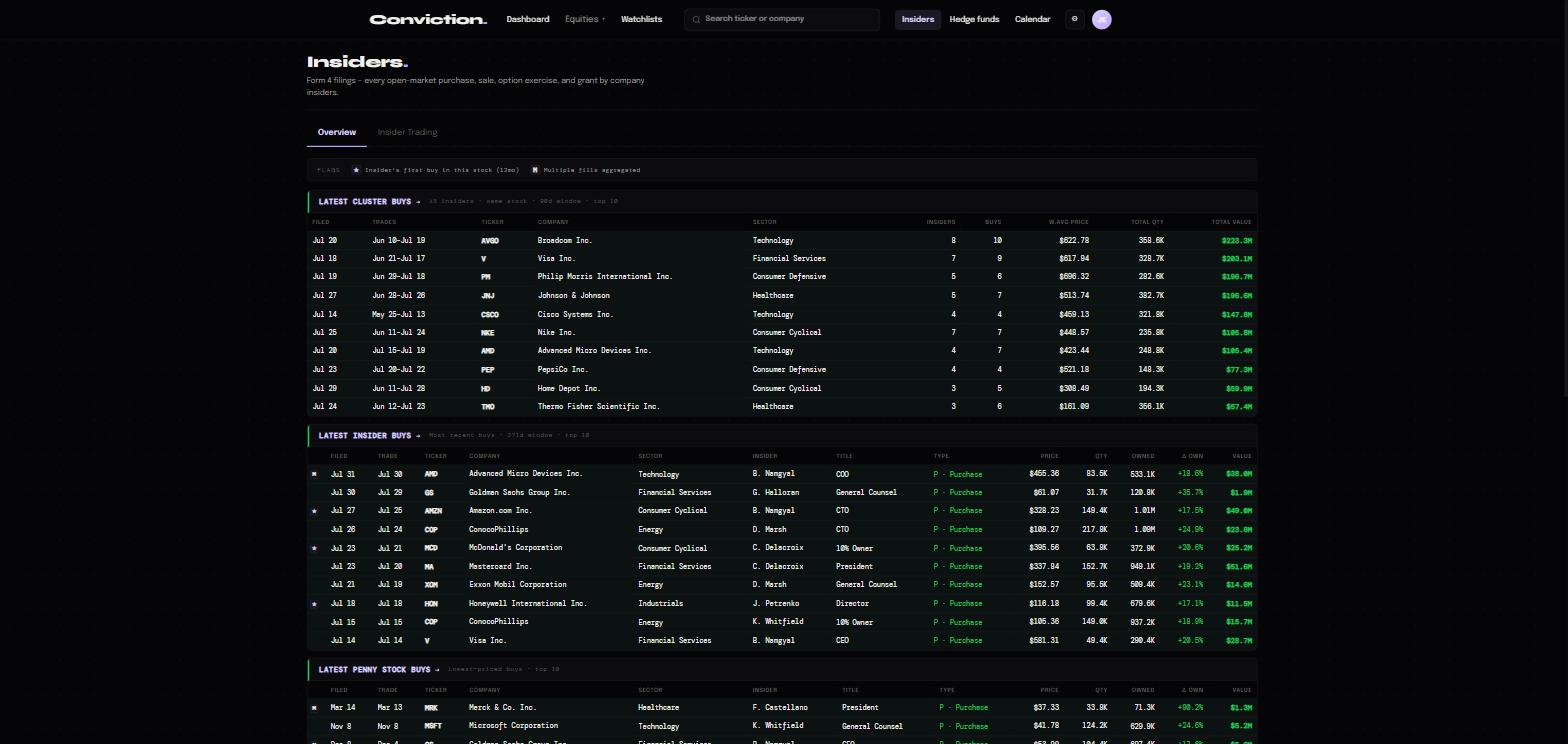The height and width of the screenshot is (744, 1568).
Task: Click Nike Inc. company name
Action: (x=556, y=333)
